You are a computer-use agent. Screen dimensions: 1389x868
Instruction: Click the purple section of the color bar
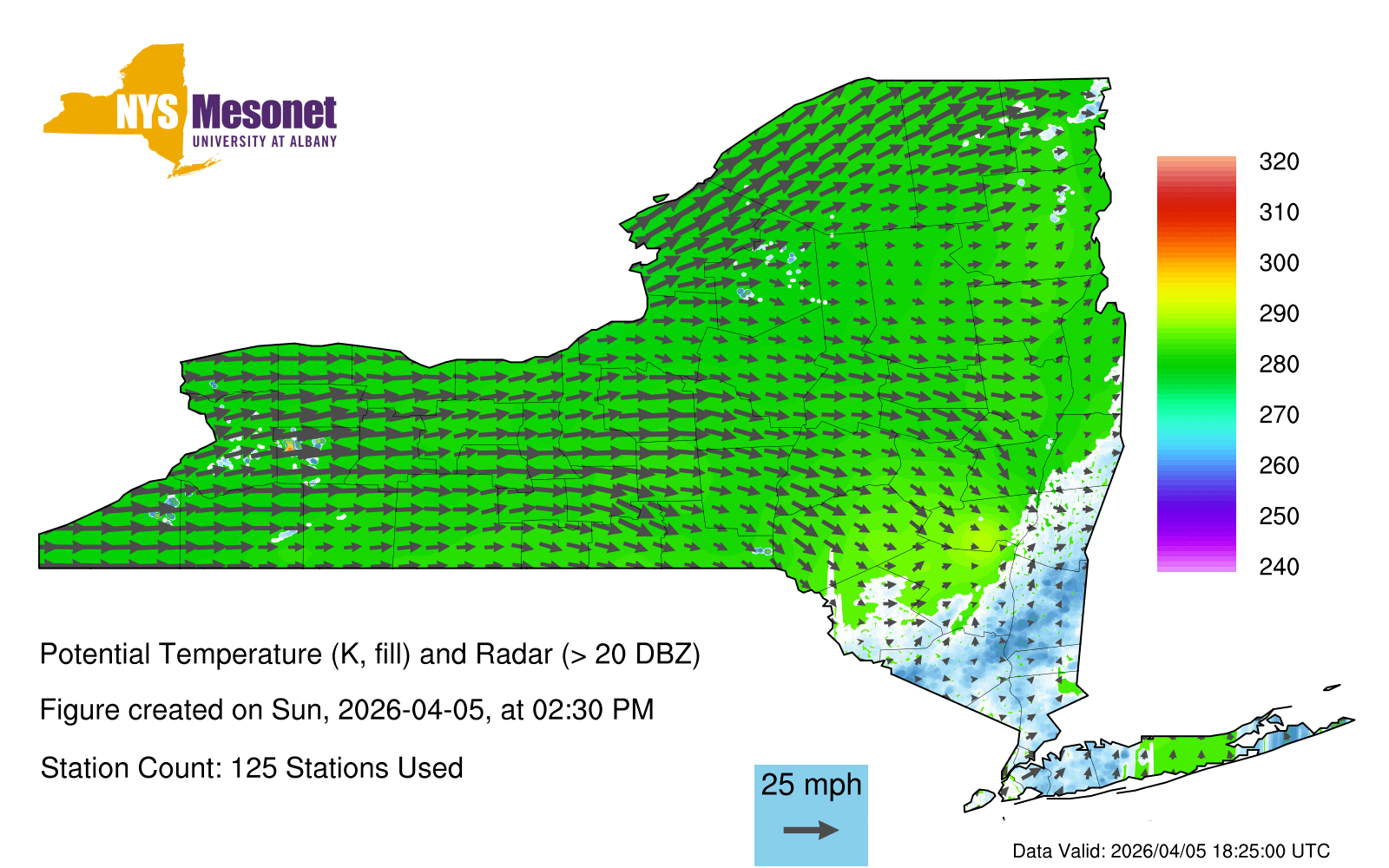[x=1195, y=521]
